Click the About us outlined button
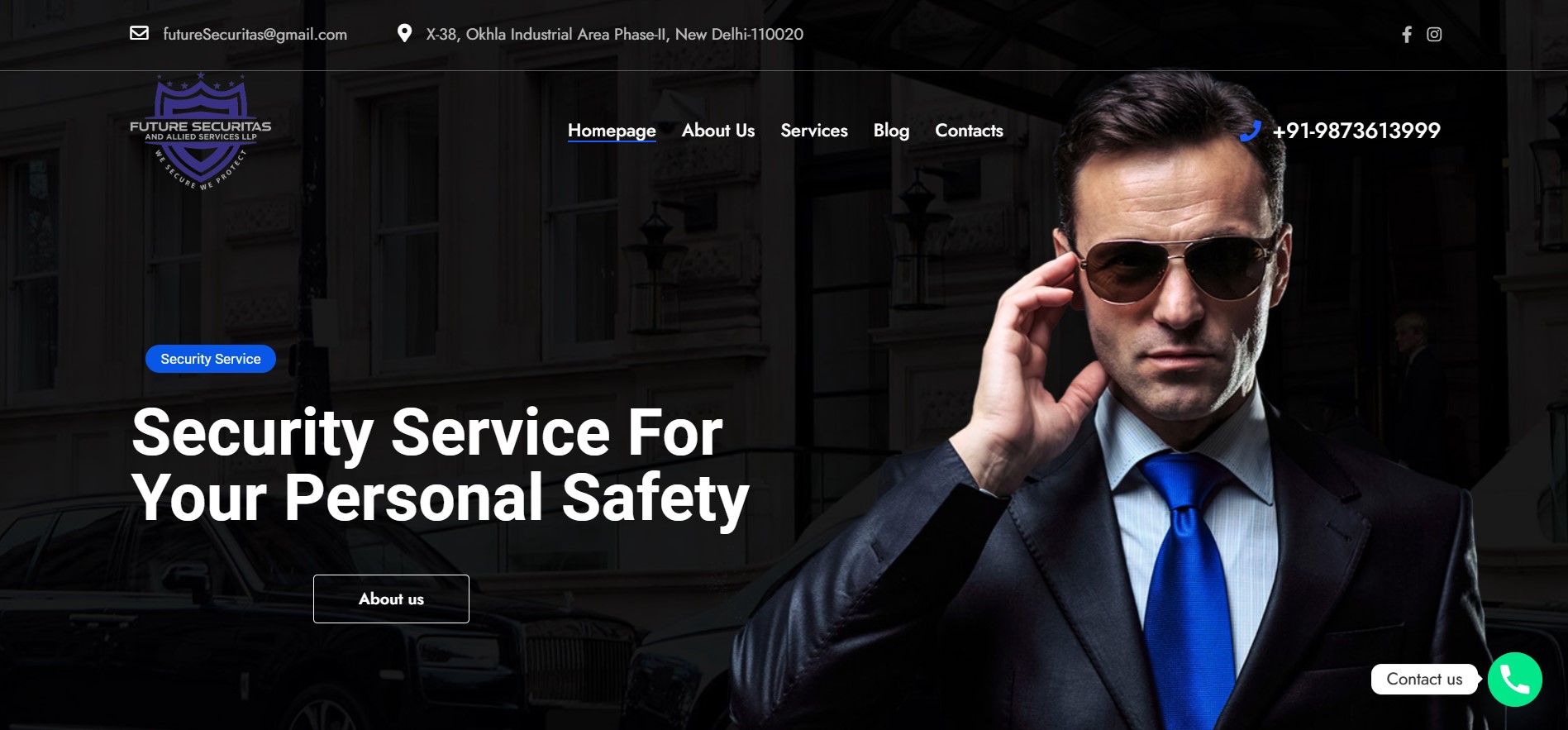Viewport: 1568px width, 730px height. (391, 599)
